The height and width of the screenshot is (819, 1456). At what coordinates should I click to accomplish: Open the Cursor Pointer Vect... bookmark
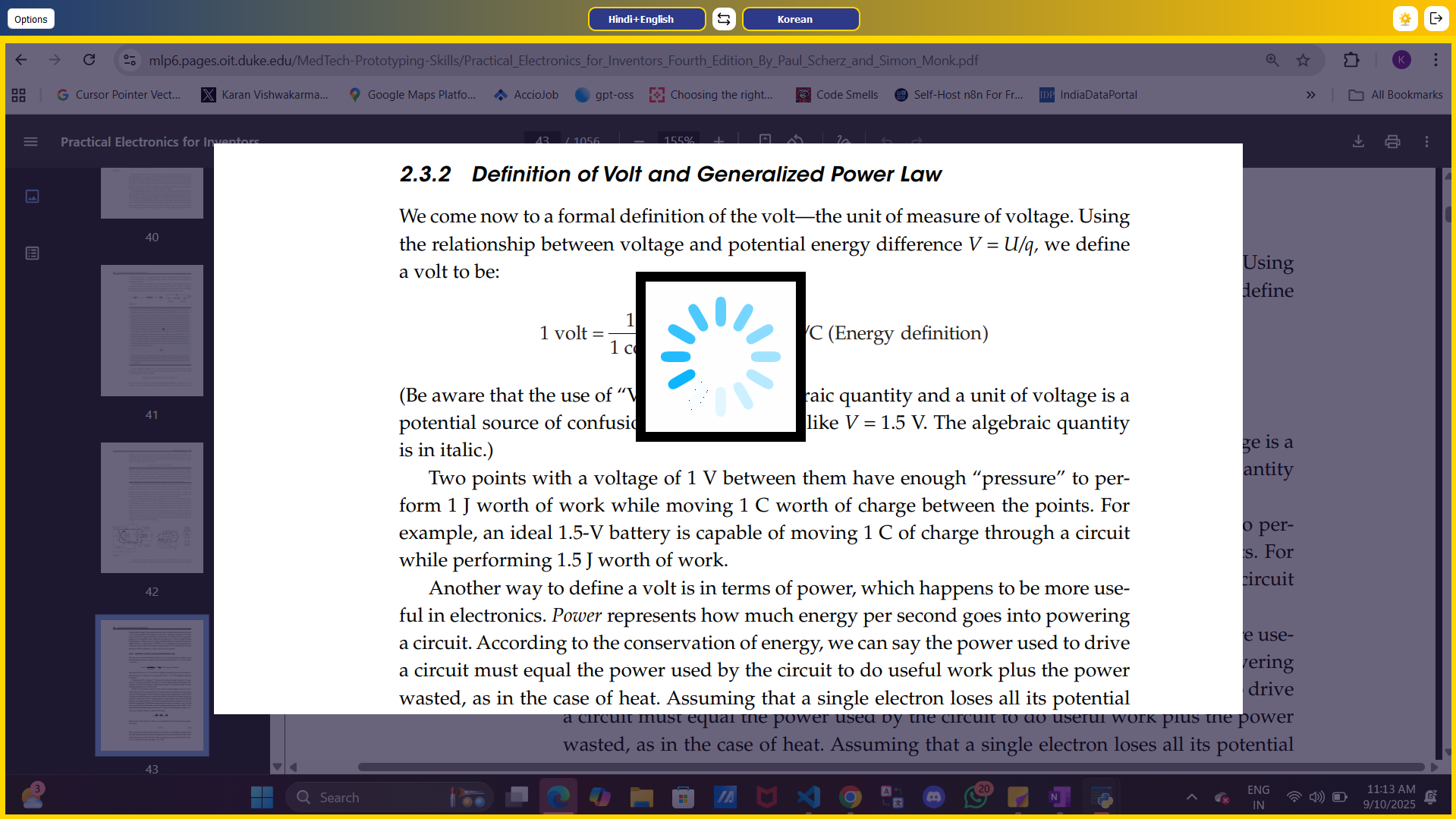click(118, 95)
